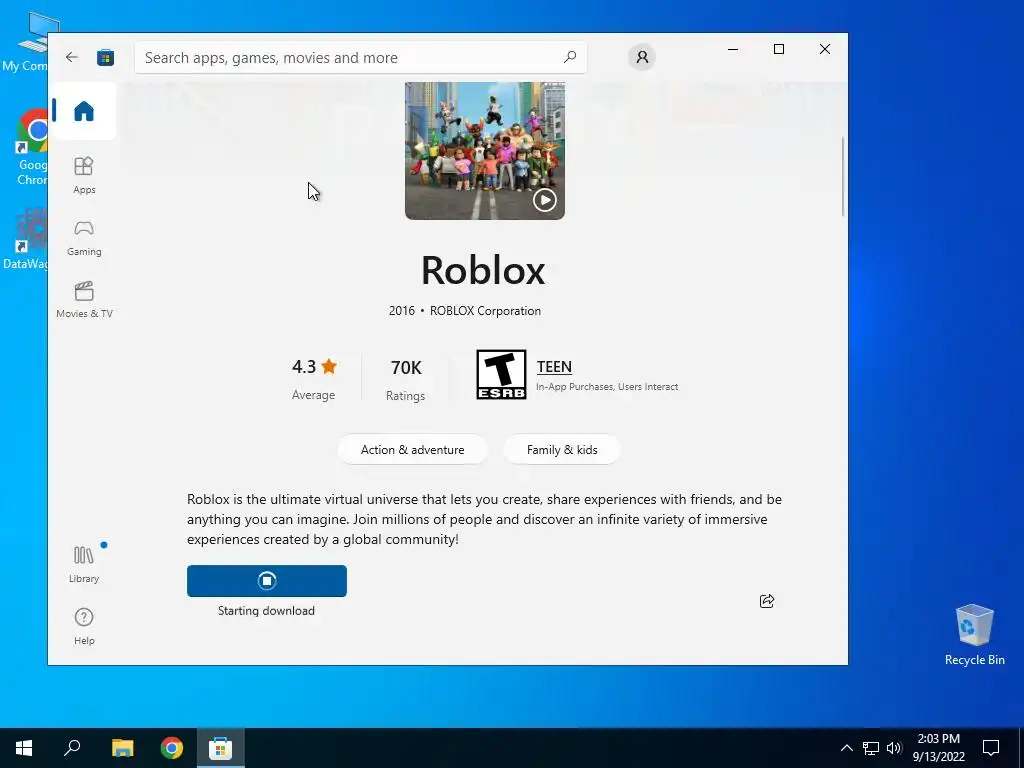Select the Google Chrome desktop shortcut
The width and height of the screenshot is (1024, 768).
coord(29,148)
